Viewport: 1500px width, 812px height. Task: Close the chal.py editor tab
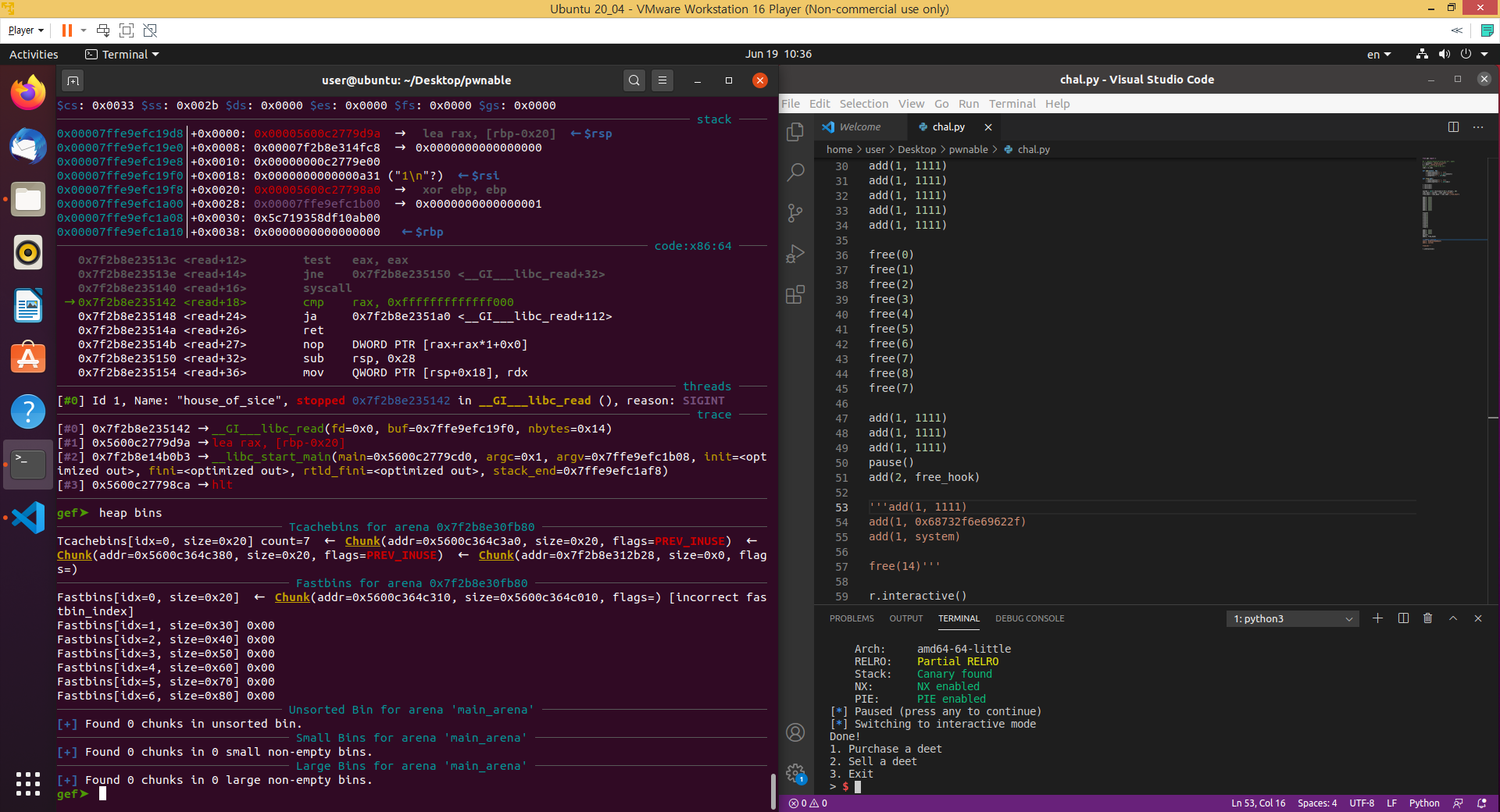coord(988,126)
